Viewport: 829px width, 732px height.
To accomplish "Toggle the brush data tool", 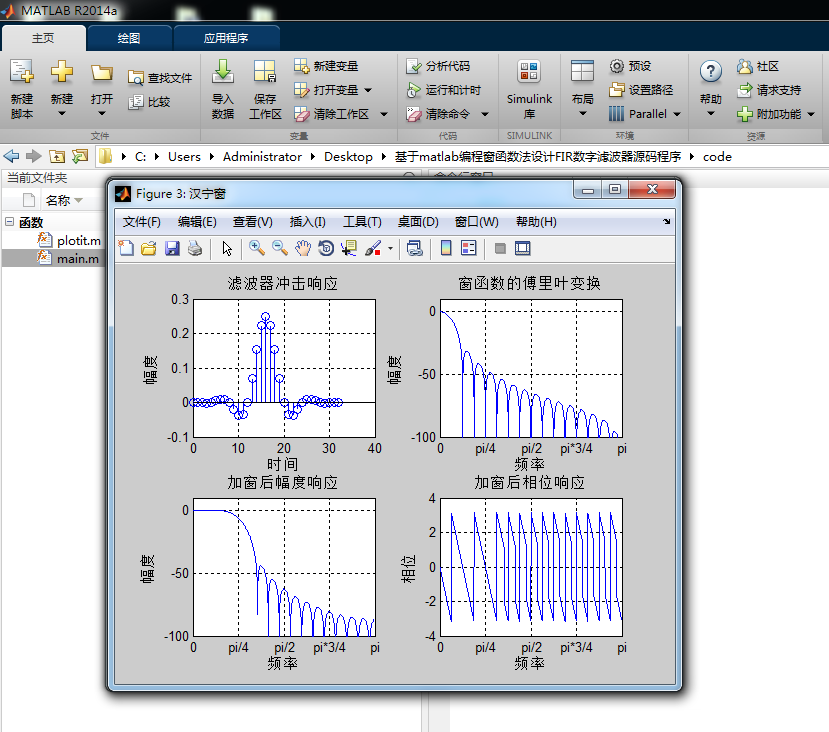I will coord(373,248).
